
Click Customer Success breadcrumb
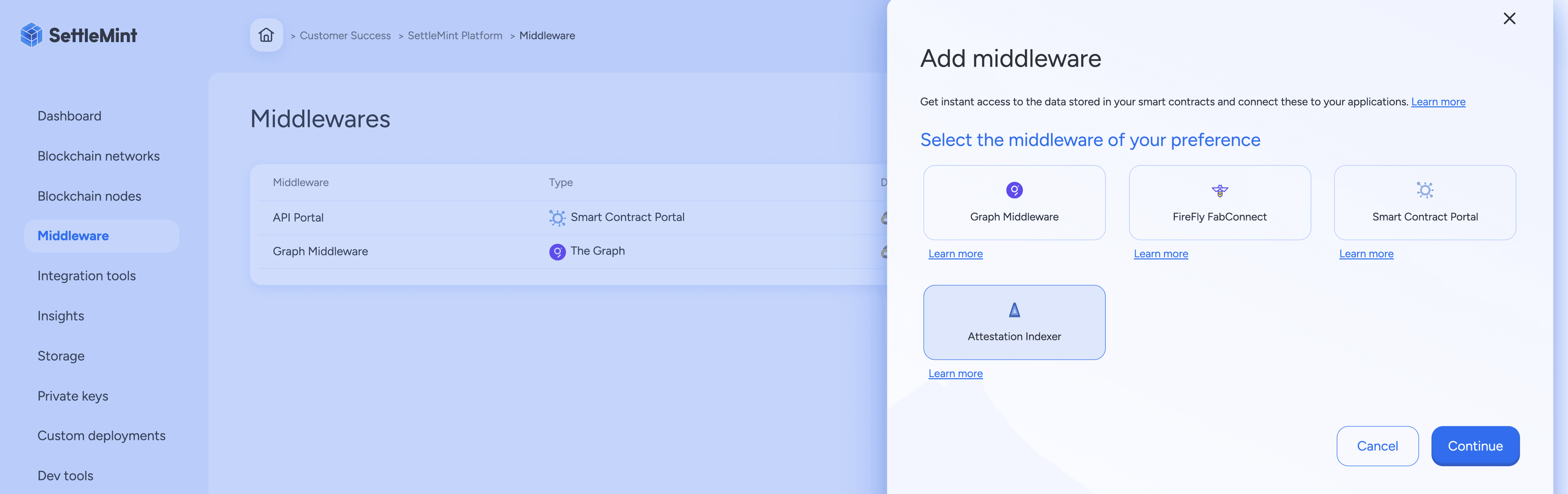pyautogui.click(x=345, y=35)
